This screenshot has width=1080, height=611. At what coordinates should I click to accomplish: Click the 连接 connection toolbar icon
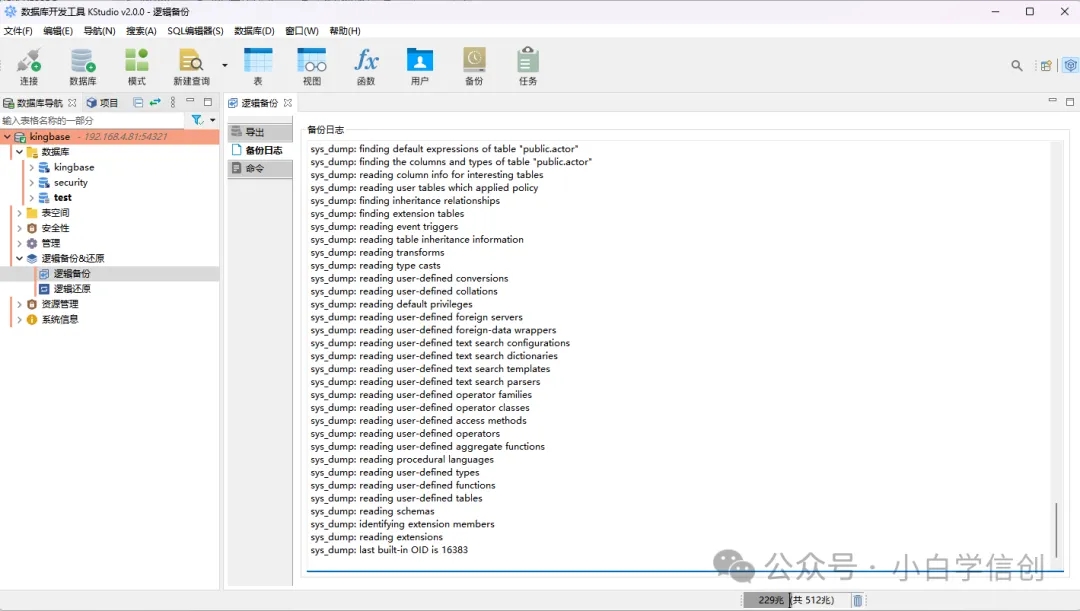[29, 66]
